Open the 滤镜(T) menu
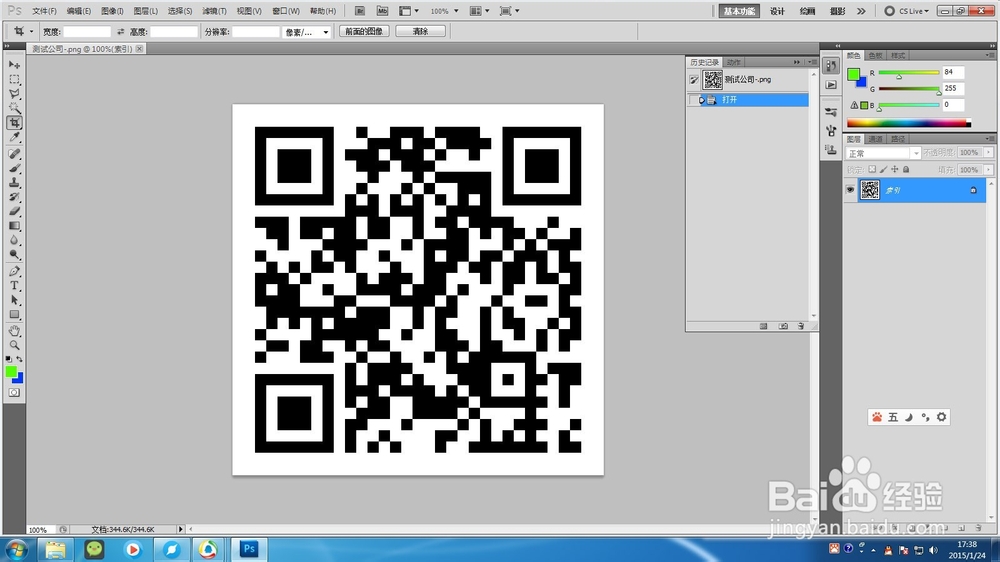This screenshot has width=1000, height=562. click(x=214, y=11)
